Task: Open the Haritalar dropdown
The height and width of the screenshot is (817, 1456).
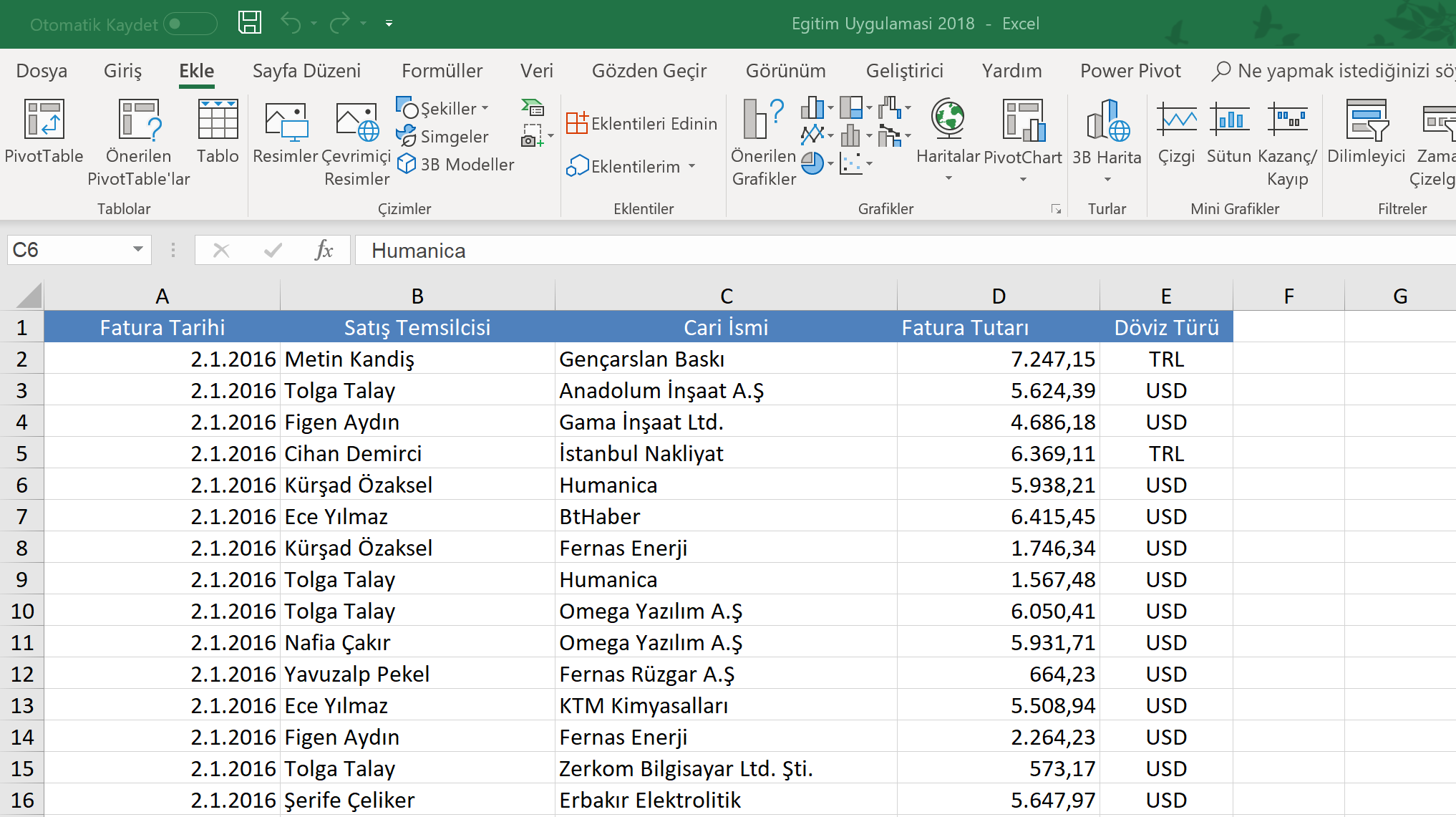Action: [x=948, y=178]
